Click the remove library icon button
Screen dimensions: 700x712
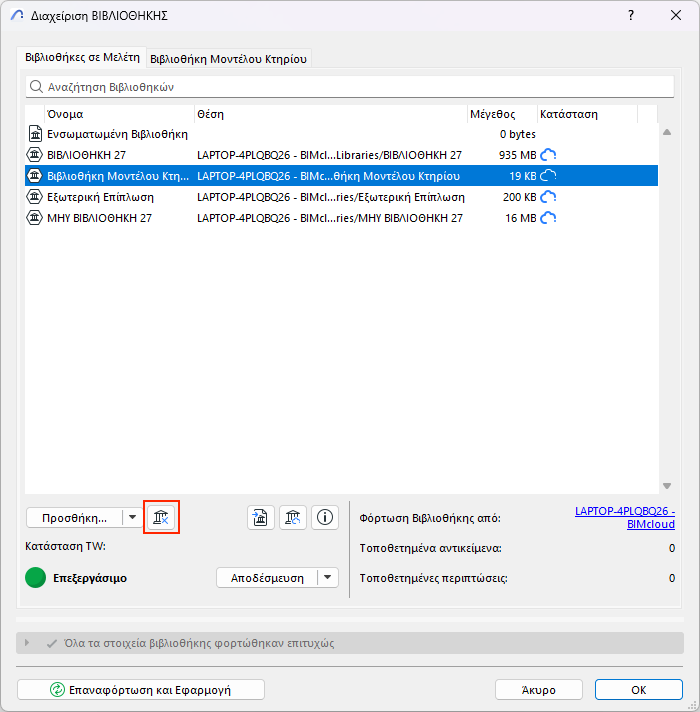pos(161,517)
